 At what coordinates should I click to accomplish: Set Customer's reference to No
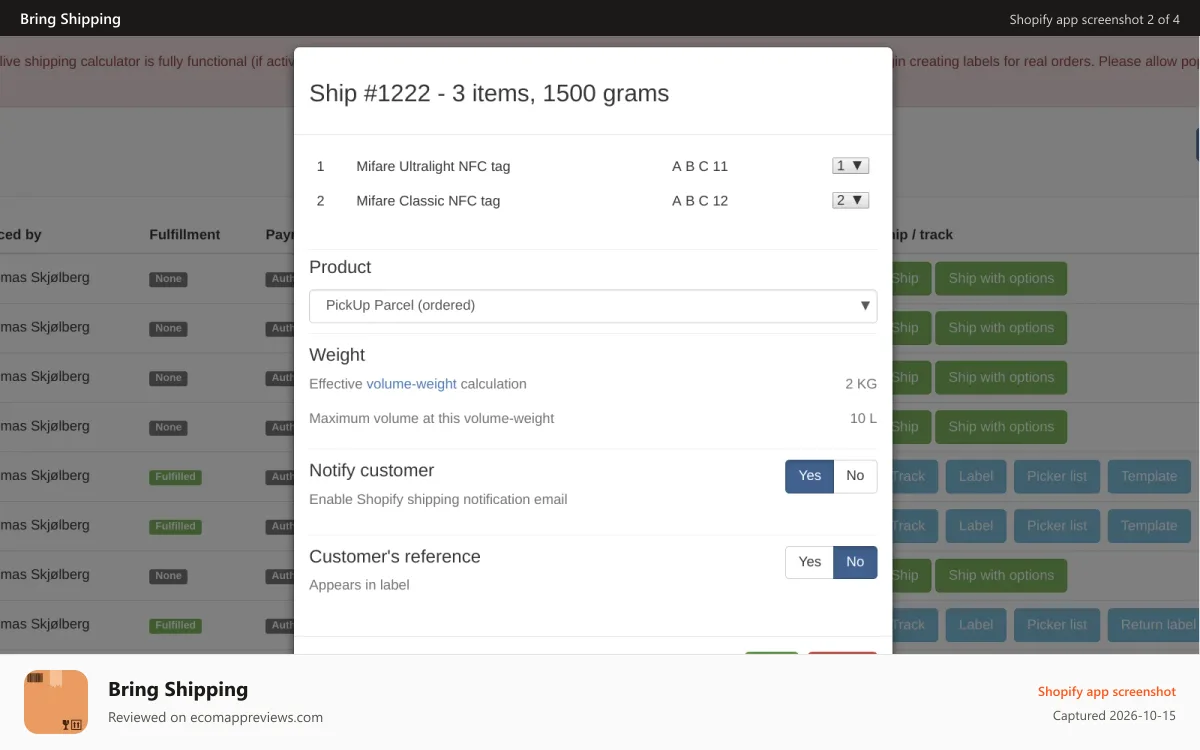pos(855,562)
